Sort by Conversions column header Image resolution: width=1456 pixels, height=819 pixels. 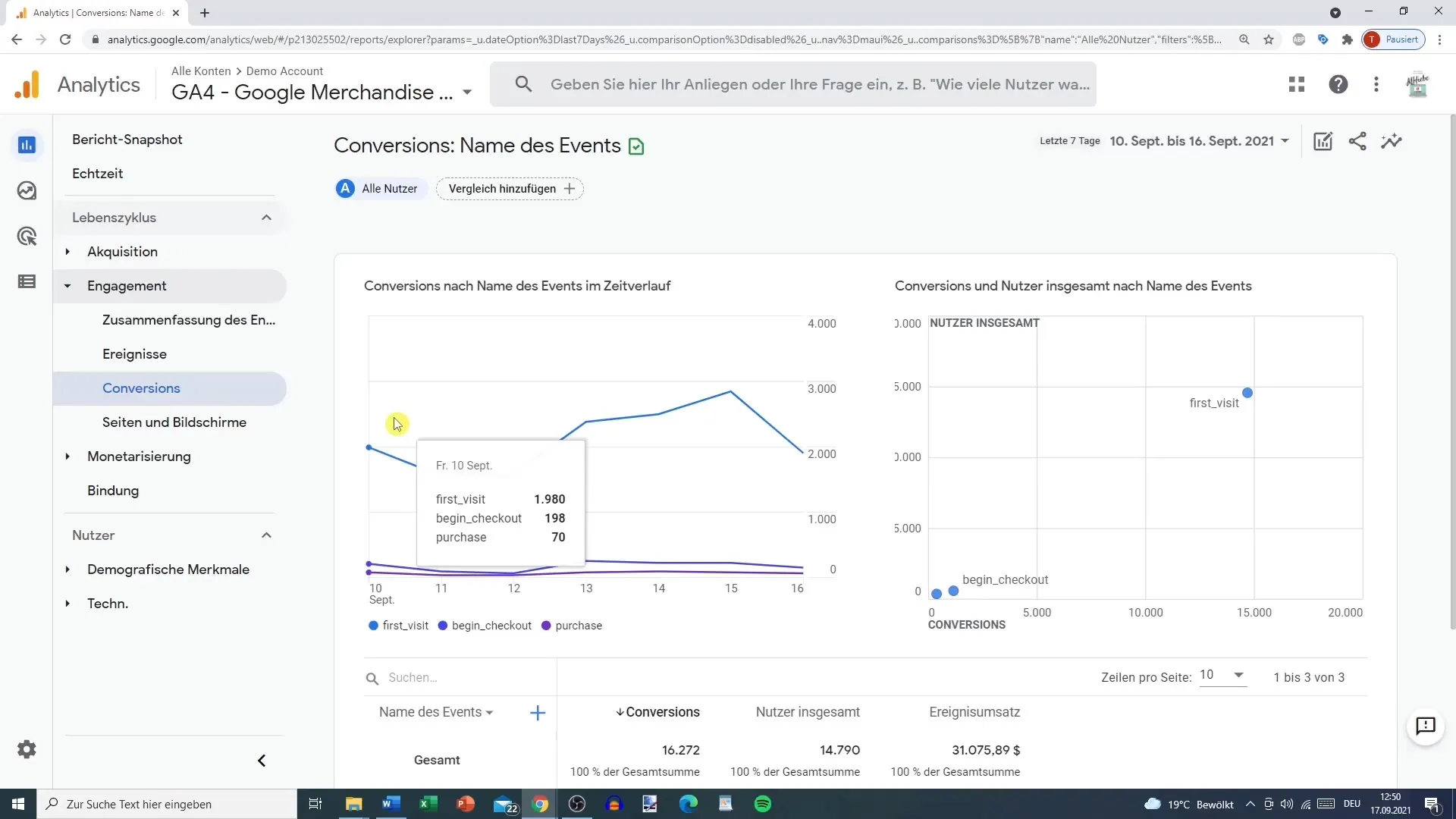tap(657, 712)
